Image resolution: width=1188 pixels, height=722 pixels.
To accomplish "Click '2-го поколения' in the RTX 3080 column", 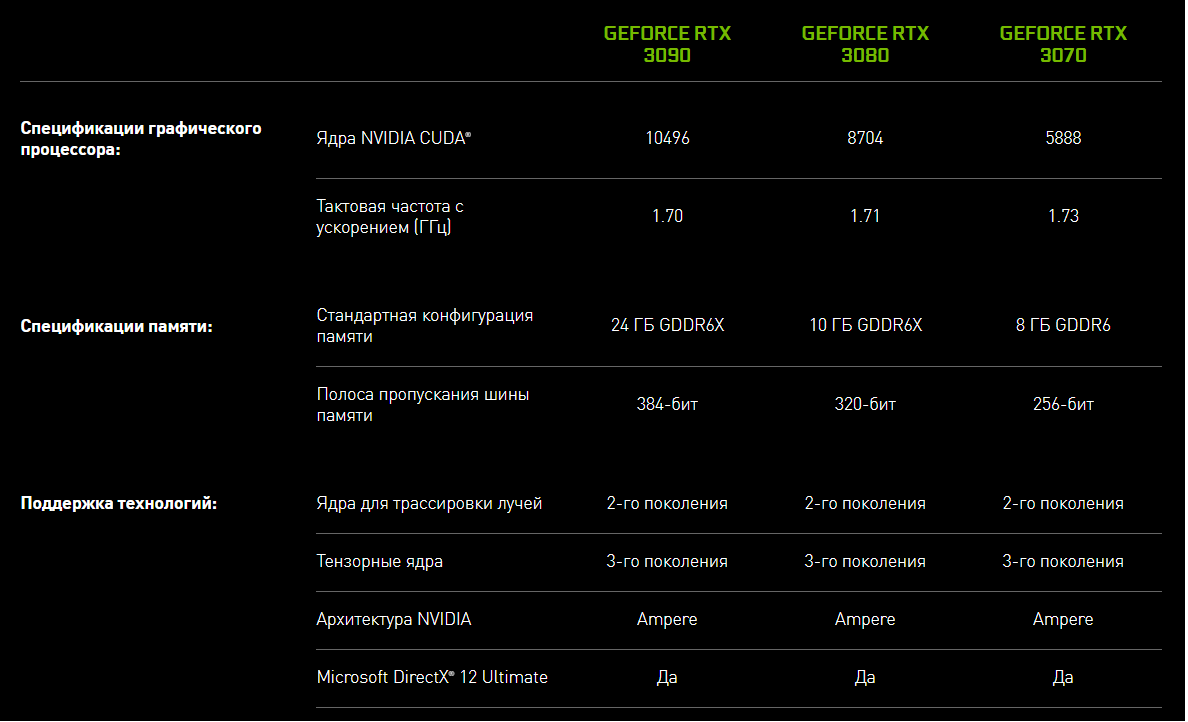I will click(865, 504).
